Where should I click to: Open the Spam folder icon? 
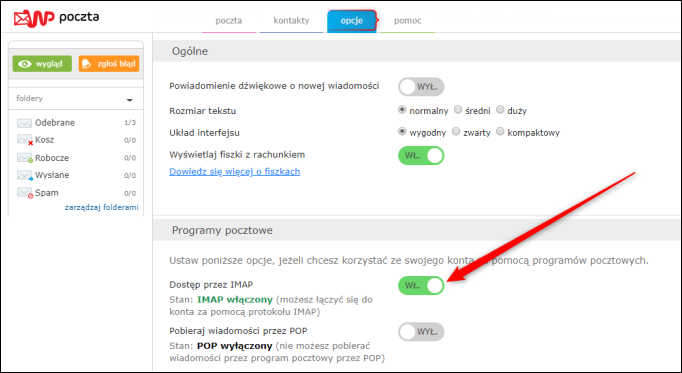(x=25, y=193)
